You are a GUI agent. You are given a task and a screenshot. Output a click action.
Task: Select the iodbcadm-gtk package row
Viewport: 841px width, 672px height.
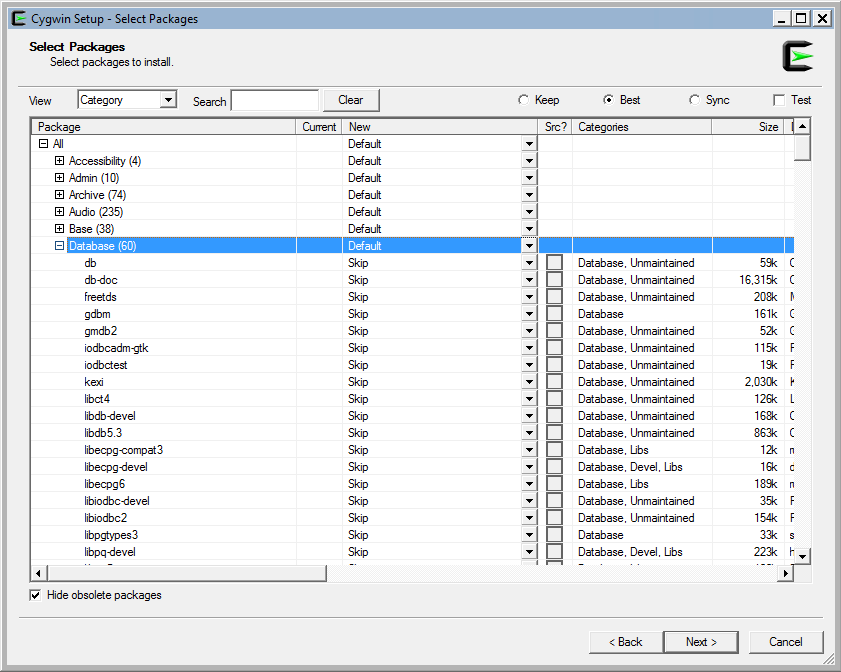[412, 348]
